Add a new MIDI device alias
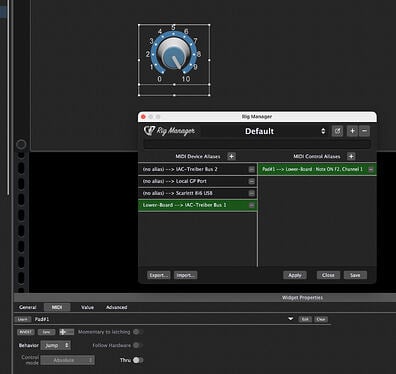This screenshot has width=396, height=374. (231, 156)
